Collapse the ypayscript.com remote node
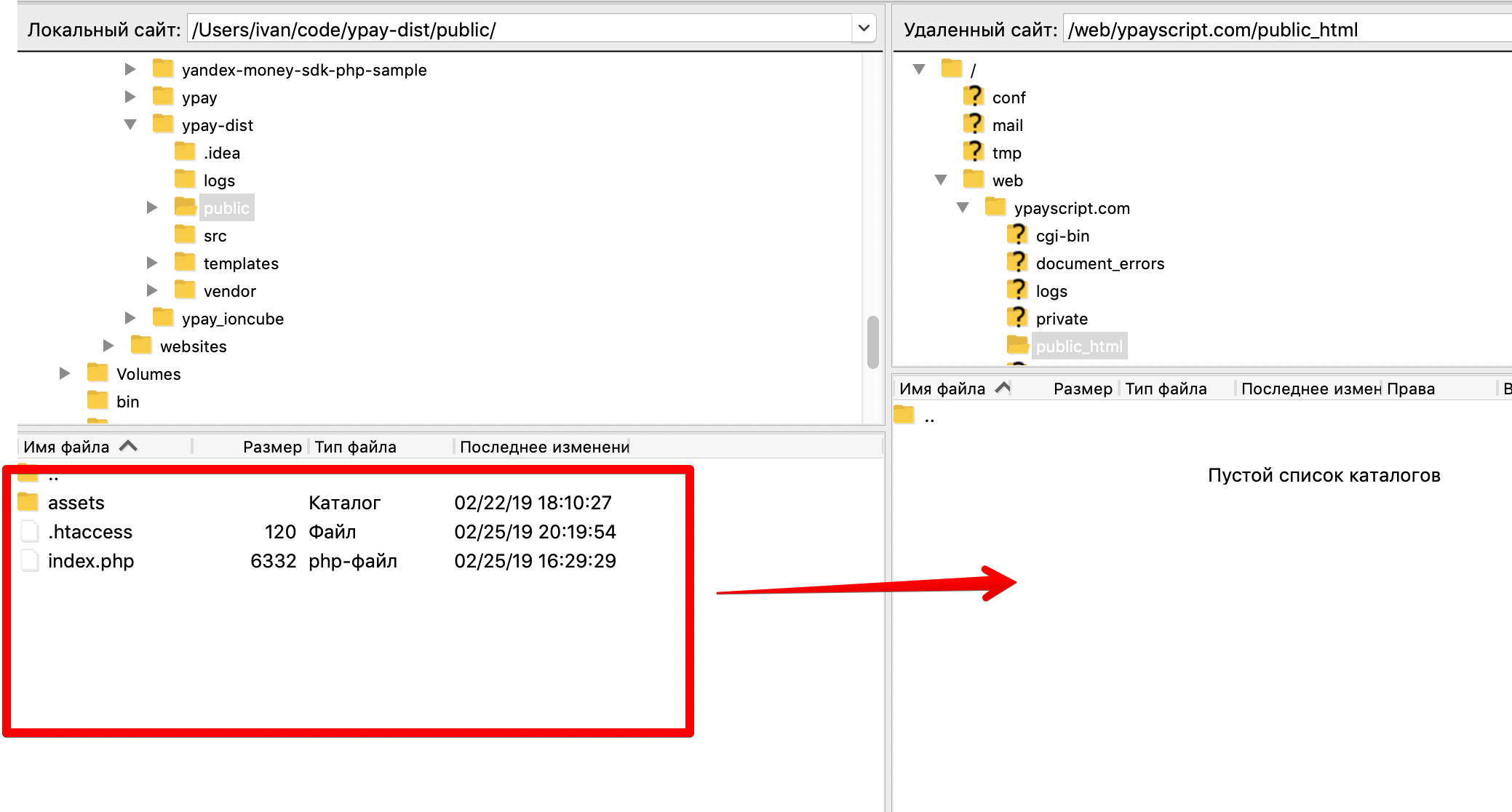This screenshot has height=812, width=1512. (963, 207)
